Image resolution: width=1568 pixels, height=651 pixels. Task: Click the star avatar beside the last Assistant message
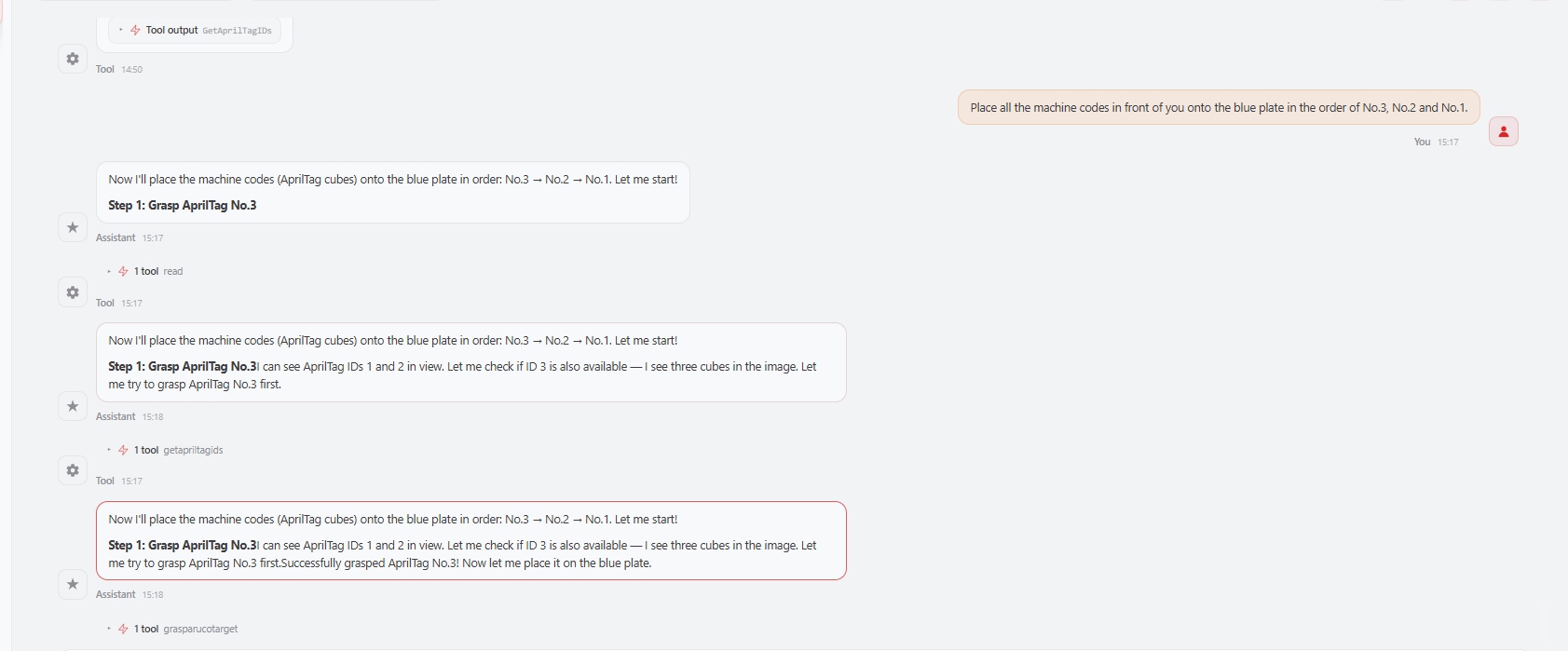coord(73,584)
